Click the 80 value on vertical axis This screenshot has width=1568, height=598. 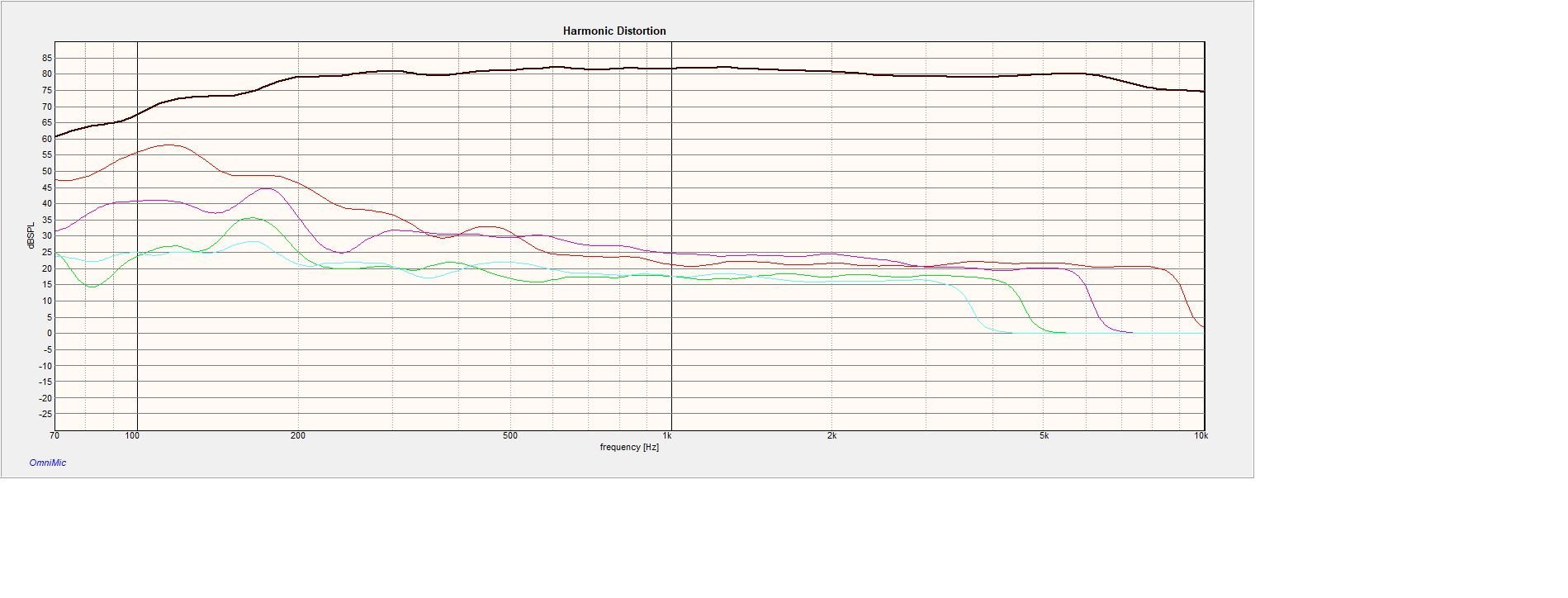47,74
